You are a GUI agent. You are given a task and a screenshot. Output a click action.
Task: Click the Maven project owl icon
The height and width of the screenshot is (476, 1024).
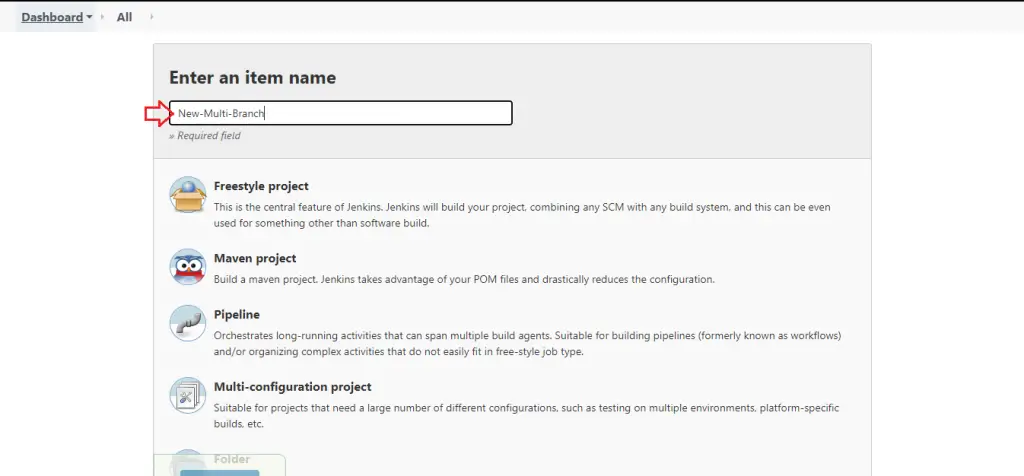[188, 266]
